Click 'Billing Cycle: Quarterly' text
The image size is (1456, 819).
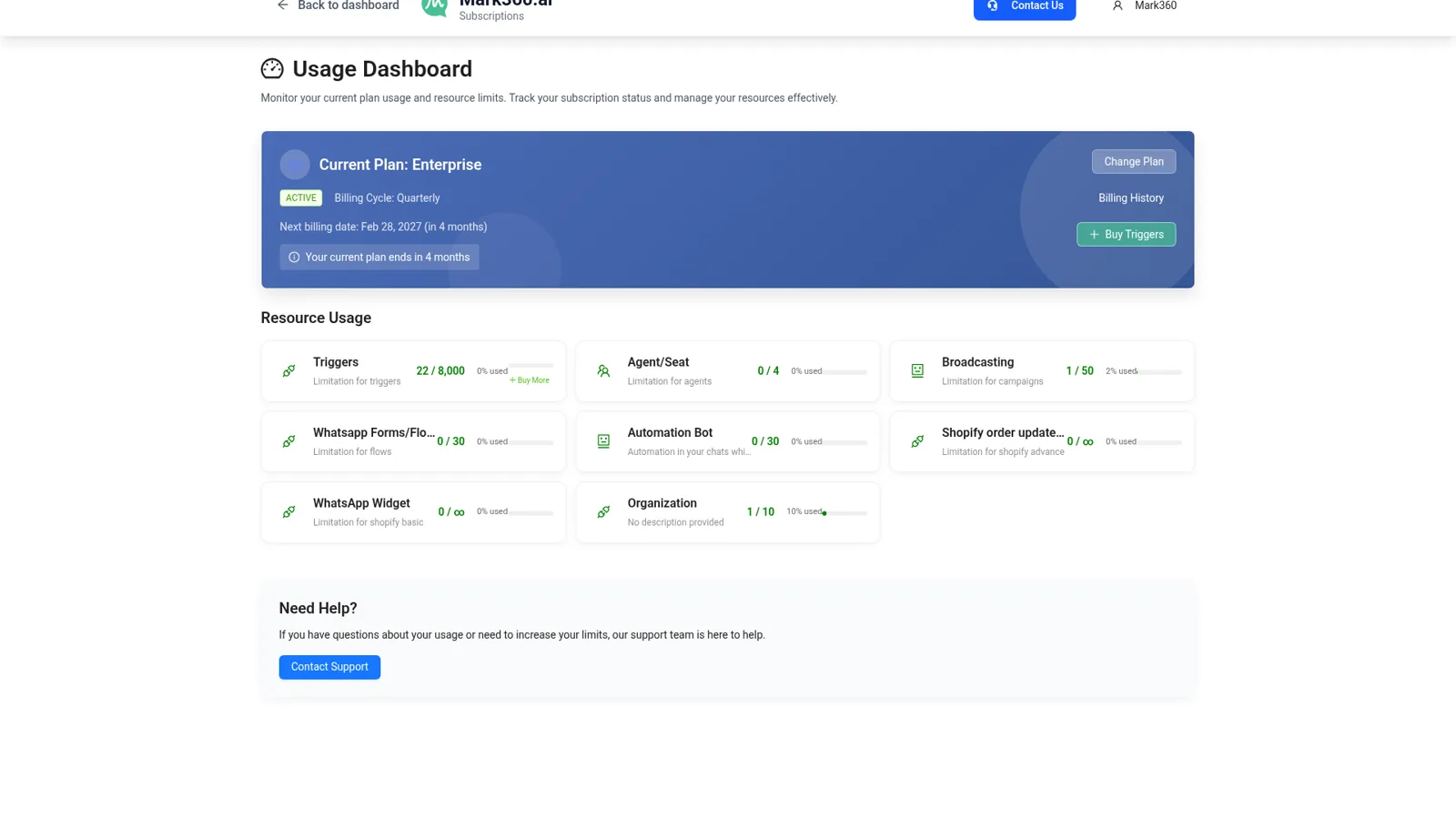[x=387, y=198]
